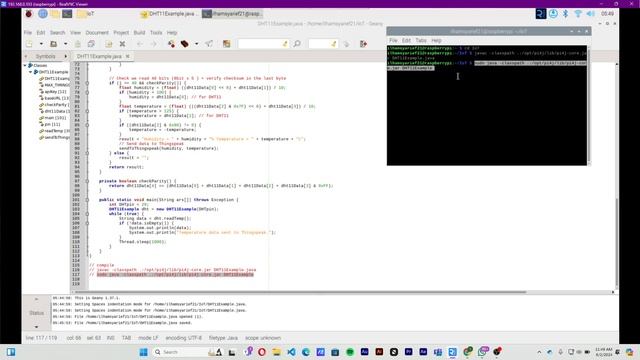Open the Edit menu in Geany

[41, 33]
